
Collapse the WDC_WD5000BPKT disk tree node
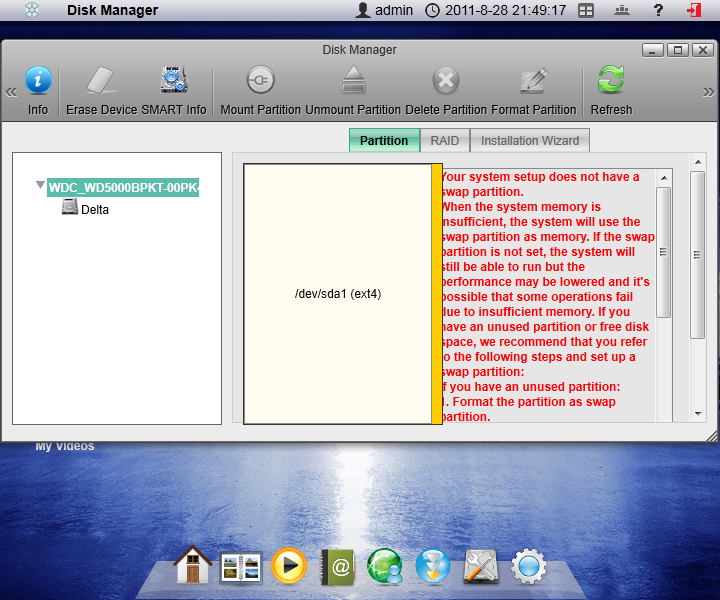point(40,186)
